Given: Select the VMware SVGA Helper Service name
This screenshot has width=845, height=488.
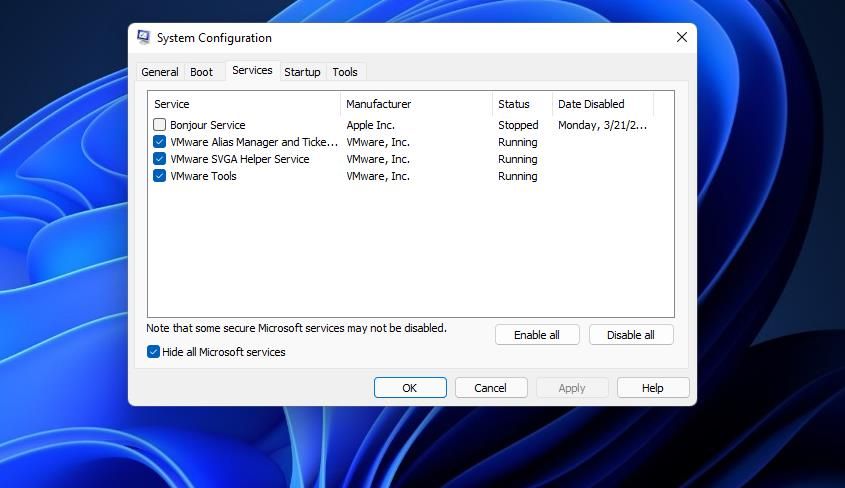Looking at the screenshot, I should tap(240, 159).
